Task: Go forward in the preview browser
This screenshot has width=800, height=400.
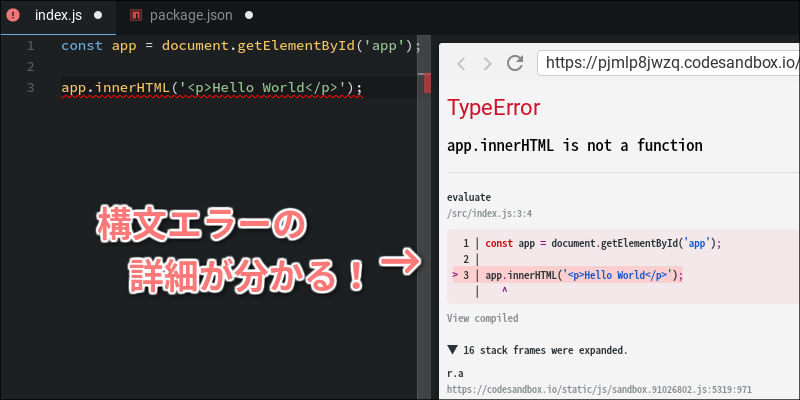Action: pos(487,64)
